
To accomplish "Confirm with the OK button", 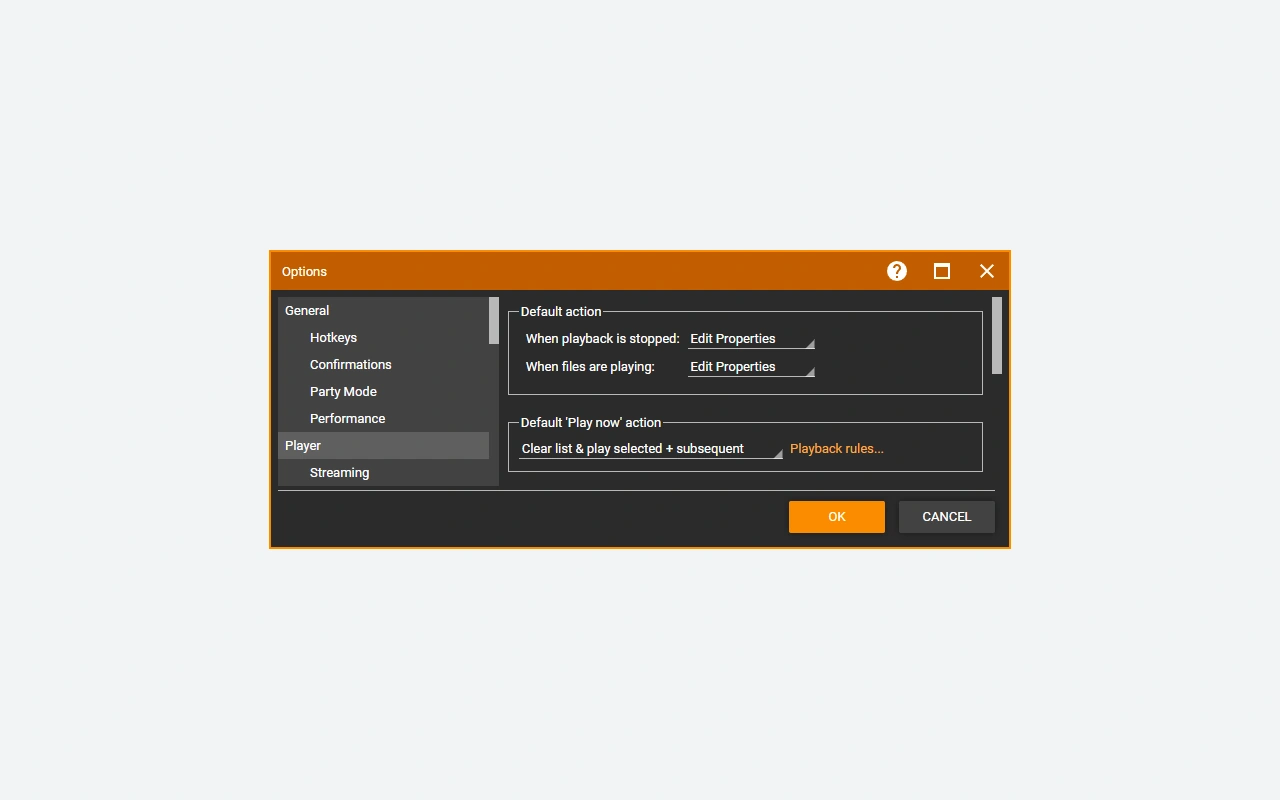I will 837,517.
